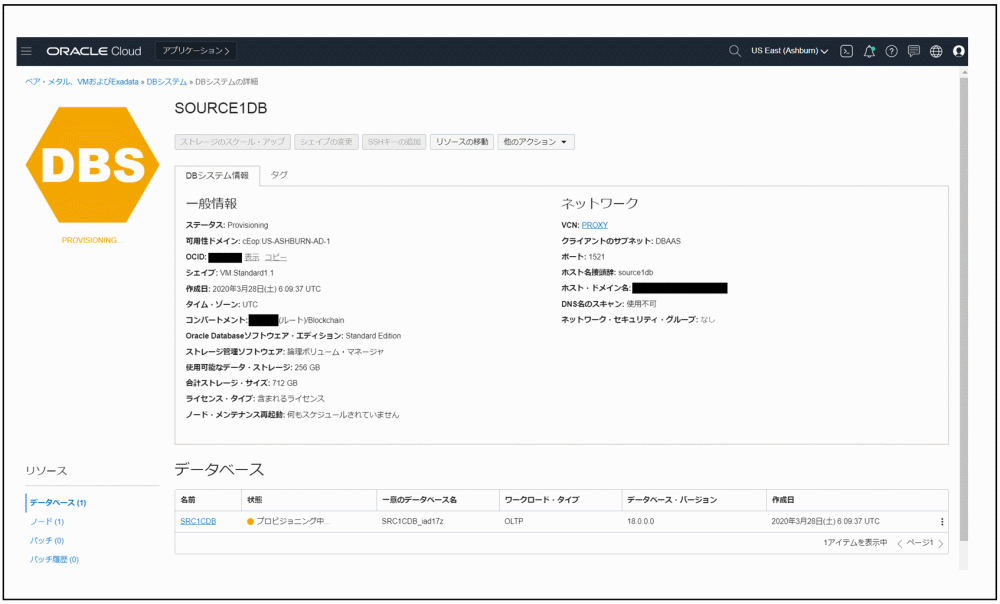Switch to the タグ tab
Viewport: 1000px width, 604px height.
pyautogui.click(x=279, y=175)
